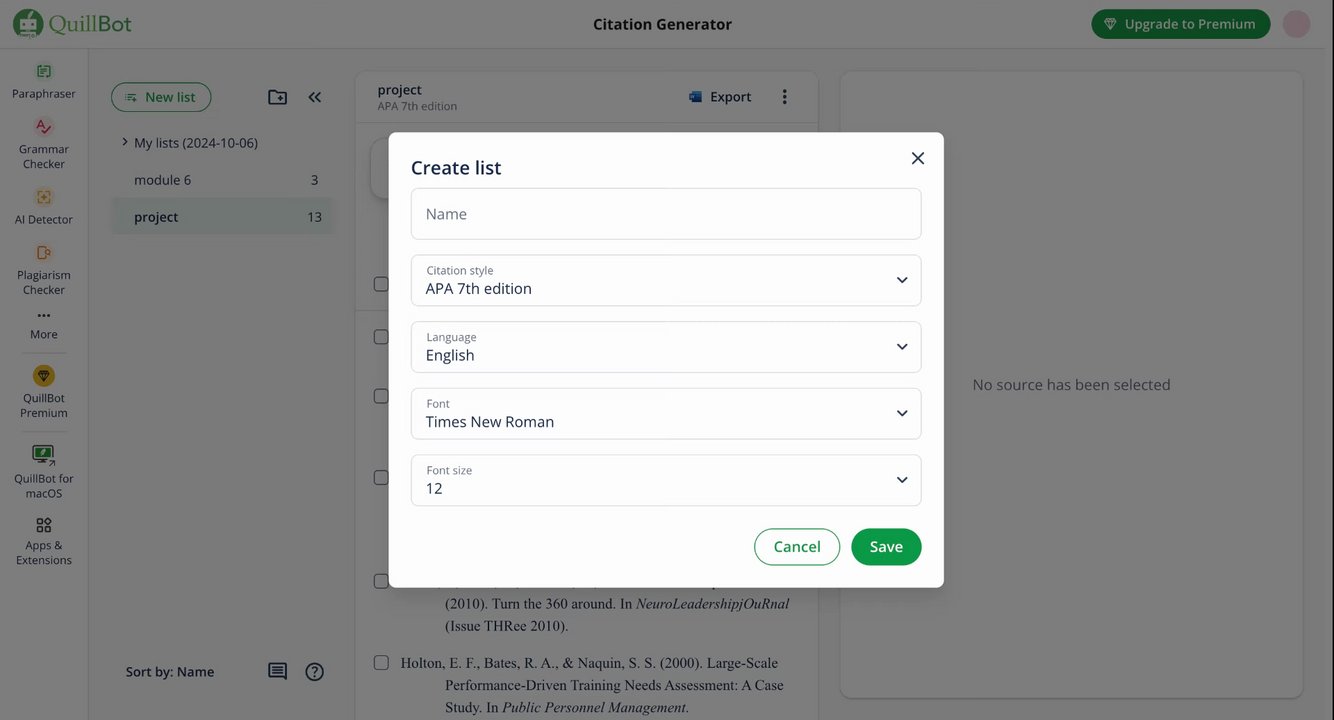Screen dimensions: 1334x720
Task: Open the Paraphraser tool icon
Action: click(x=44, y=72)
